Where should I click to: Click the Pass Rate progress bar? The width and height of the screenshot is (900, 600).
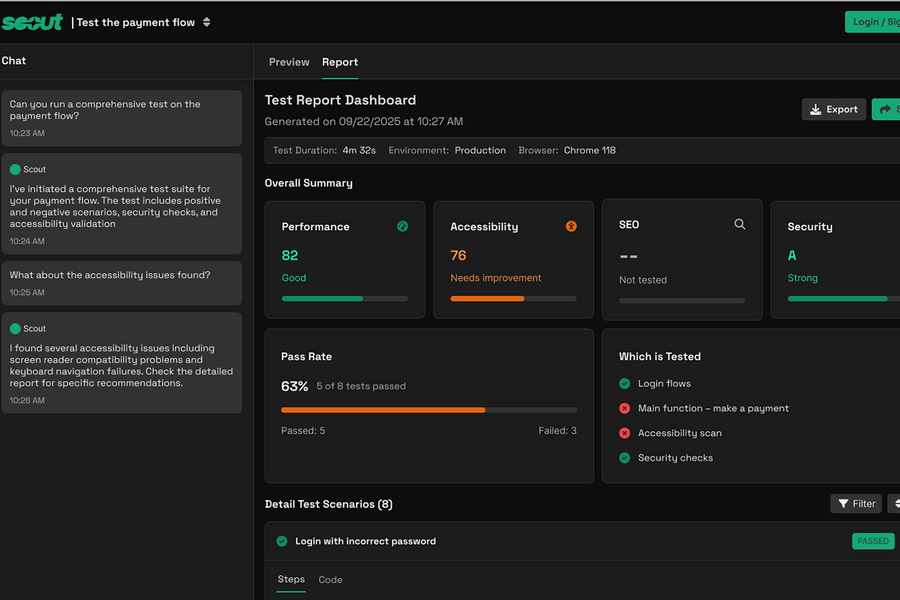point(429,410)
